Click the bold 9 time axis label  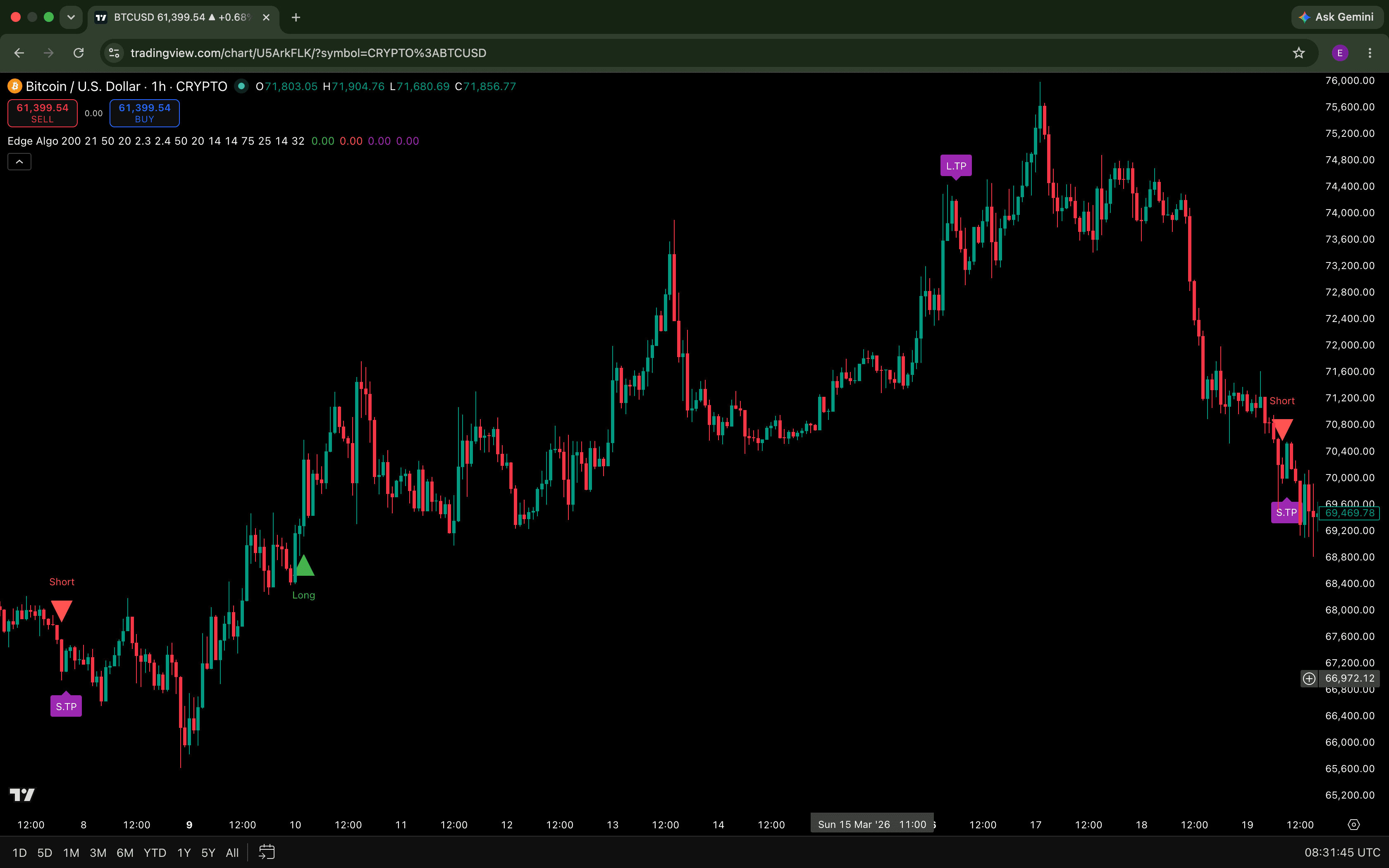(189, 825)
